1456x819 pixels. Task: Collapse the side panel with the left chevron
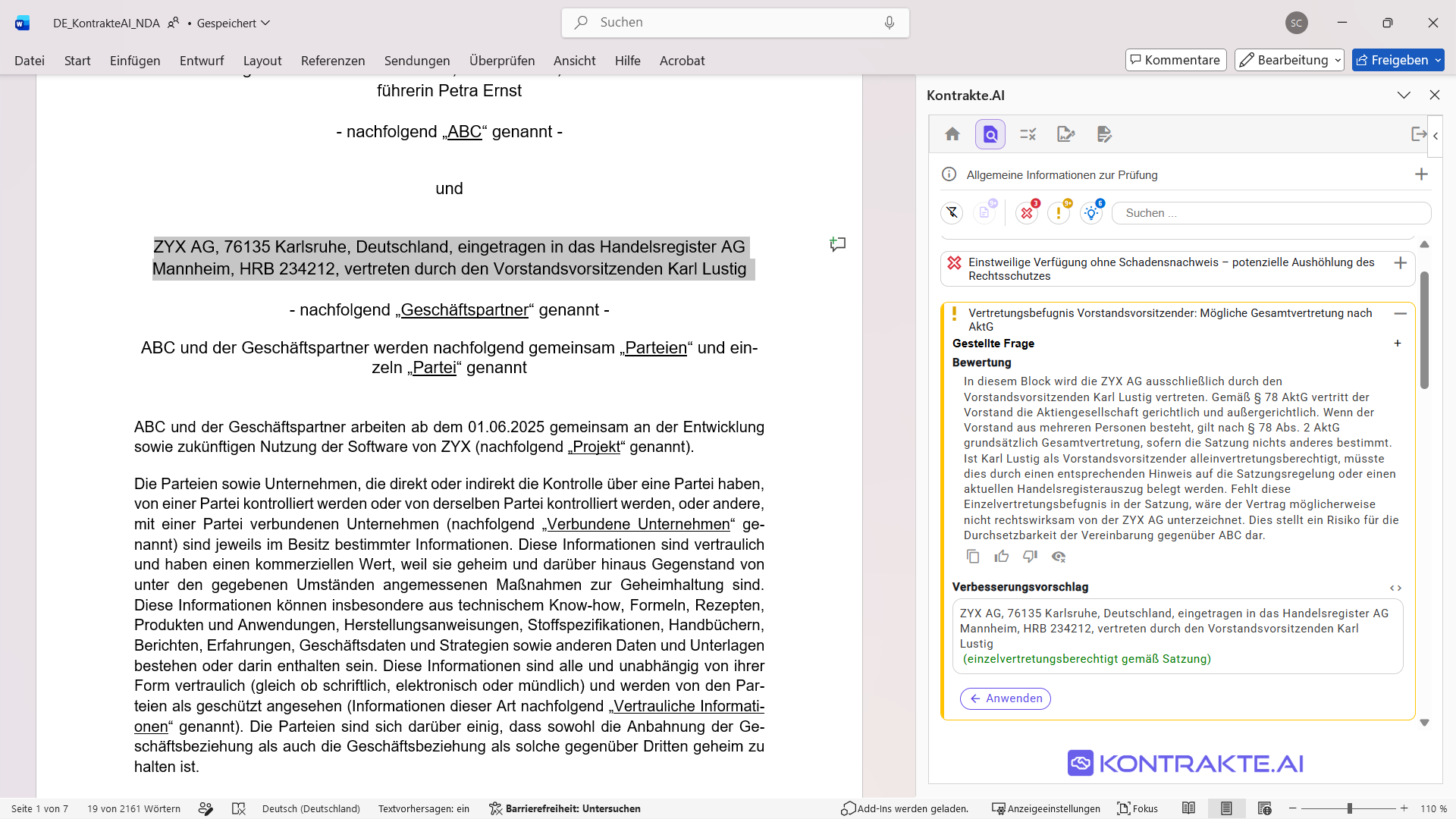1436,136
